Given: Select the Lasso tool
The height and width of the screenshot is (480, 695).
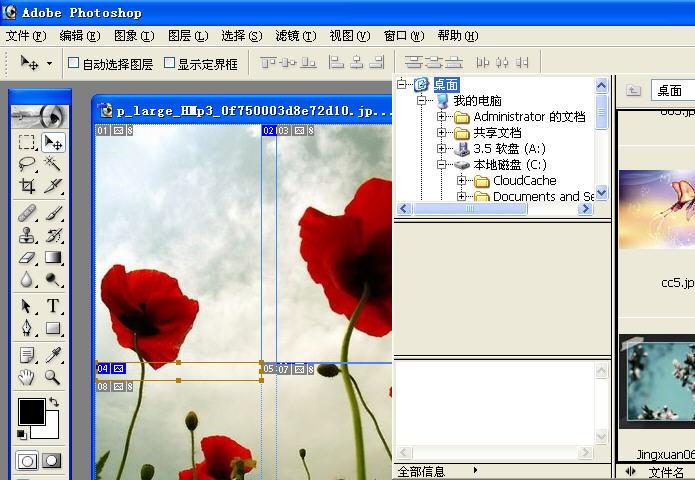Looking at the screenshot, I should pyautogui.click(x=27, y=164).
